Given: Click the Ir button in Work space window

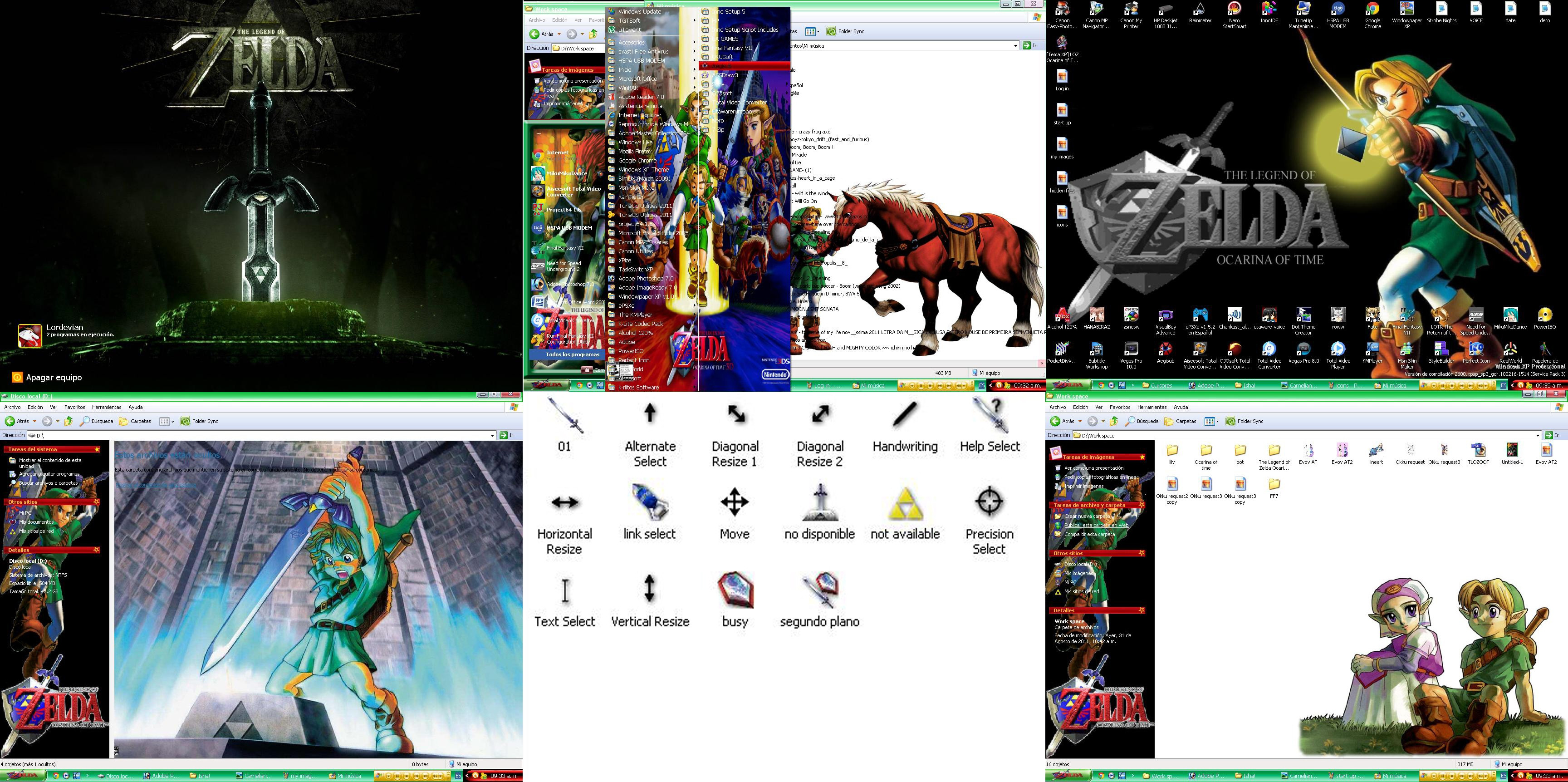Looking at the screenshot, I should pos(1553,435).
